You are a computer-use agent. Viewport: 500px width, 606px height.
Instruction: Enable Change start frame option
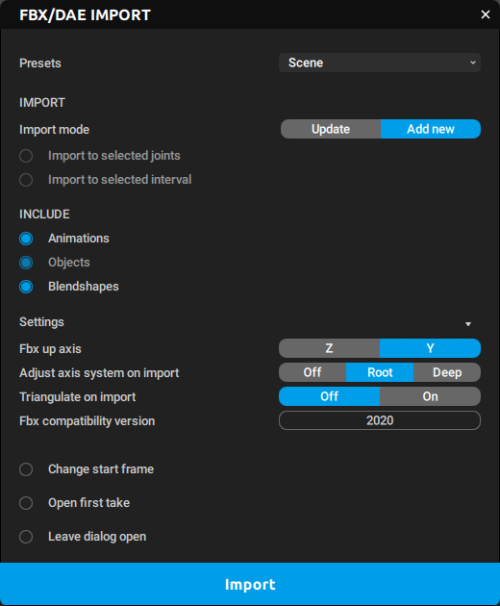tap(26, 470)
